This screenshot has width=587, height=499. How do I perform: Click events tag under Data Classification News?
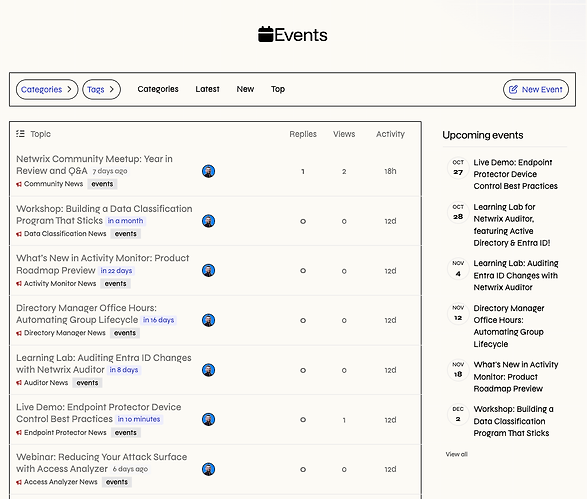[x=126, y=234]
